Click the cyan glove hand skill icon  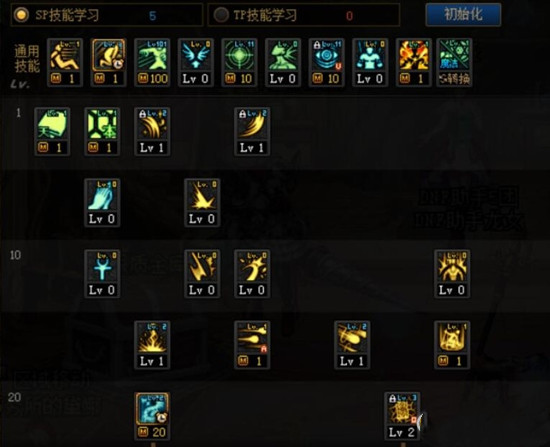102,202
